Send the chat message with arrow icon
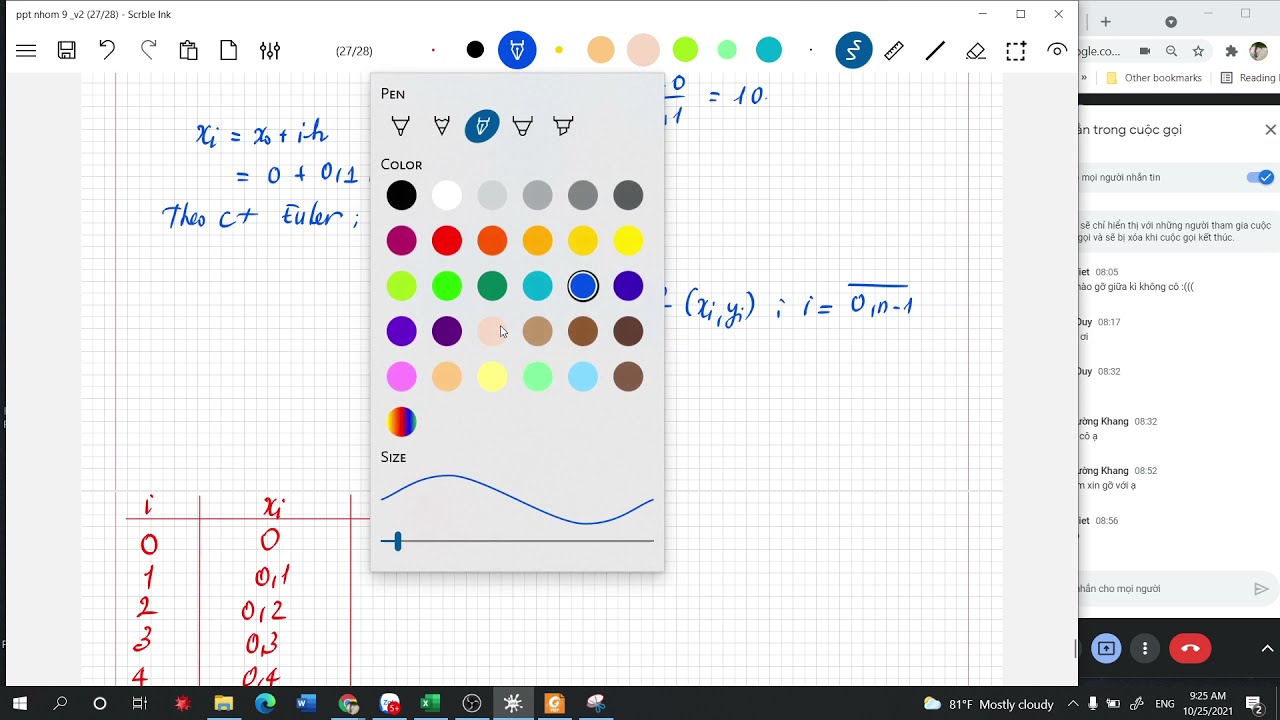The image size is (1280, 720). coord(1261,589)
